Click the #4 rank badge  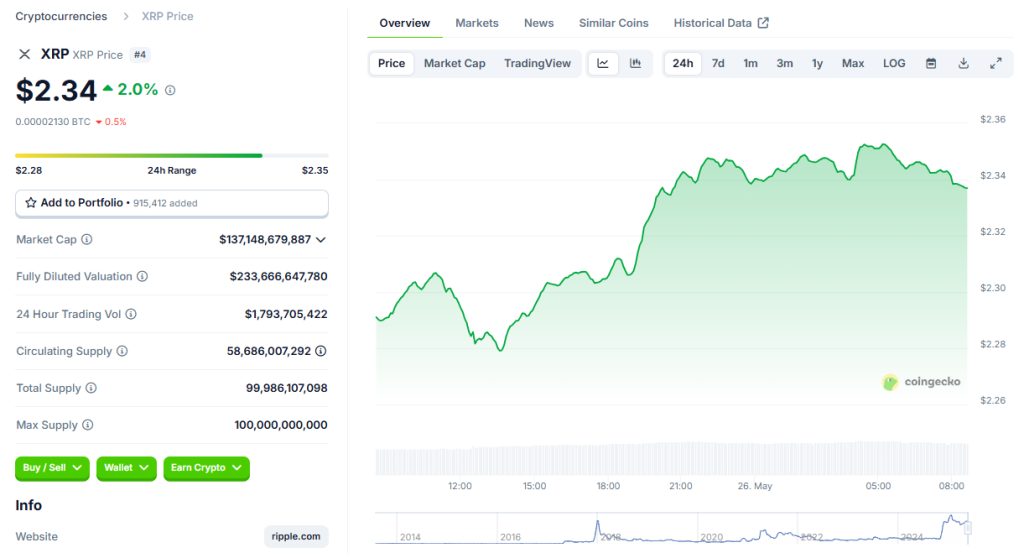point(140,55)
